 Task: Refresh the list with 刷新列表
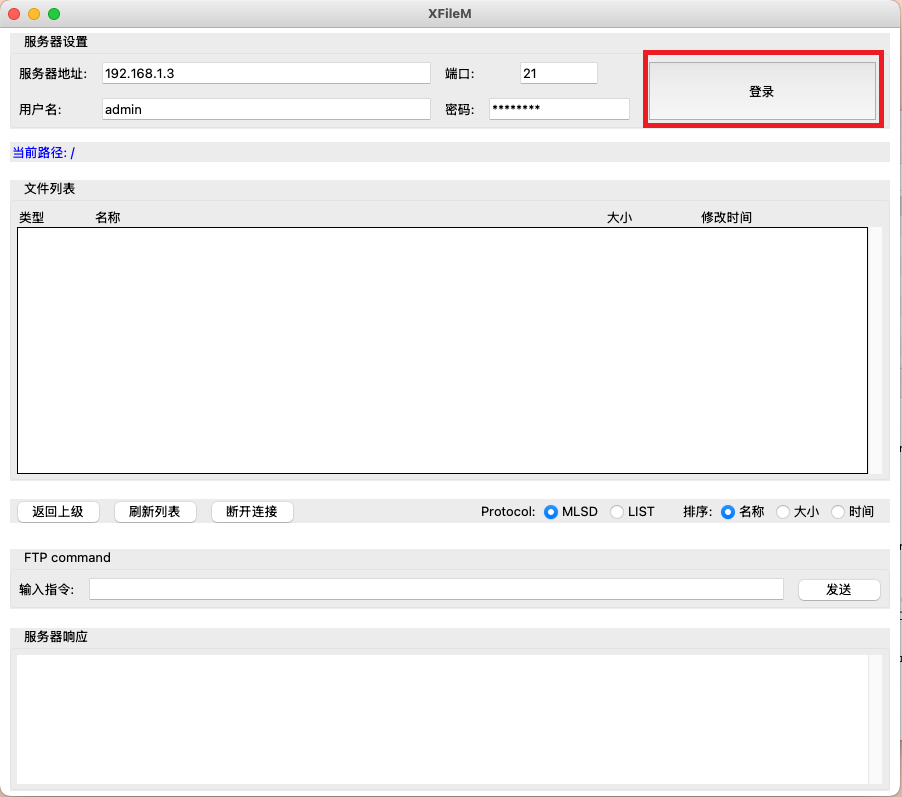[155, 512]
